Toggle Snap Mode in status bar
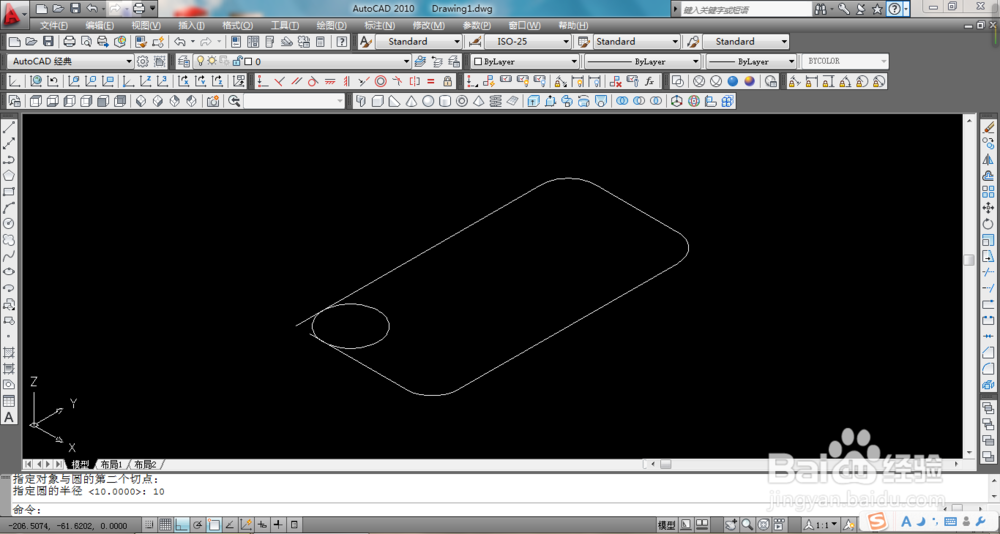This screenshot has width=1000, height=534. [x=149, y=524]
